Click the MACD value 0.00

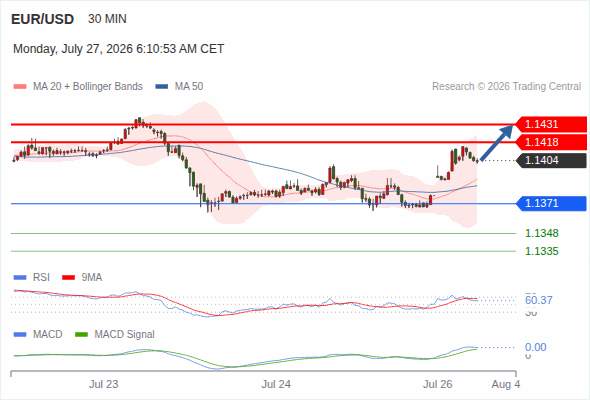tap(536, 347)
